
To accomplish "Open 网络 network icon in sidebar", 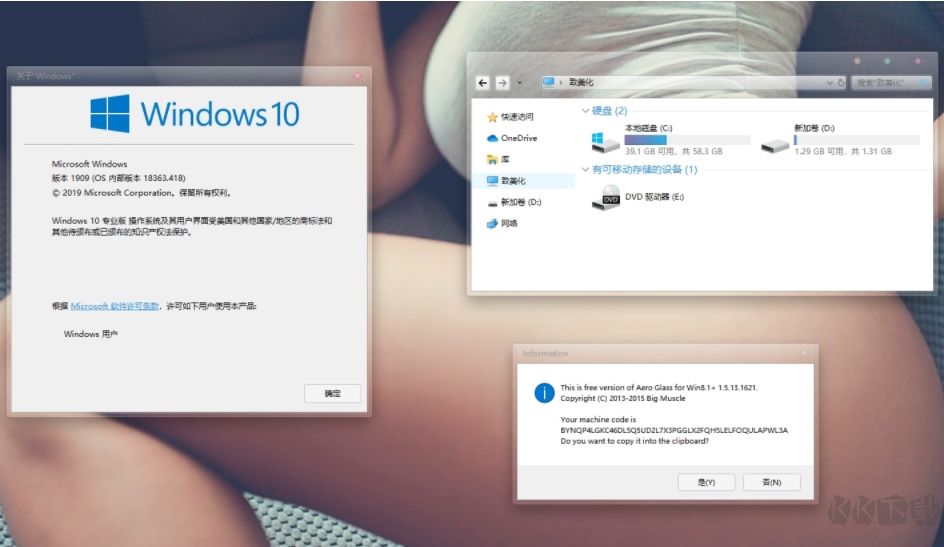I will coord(492,223).
